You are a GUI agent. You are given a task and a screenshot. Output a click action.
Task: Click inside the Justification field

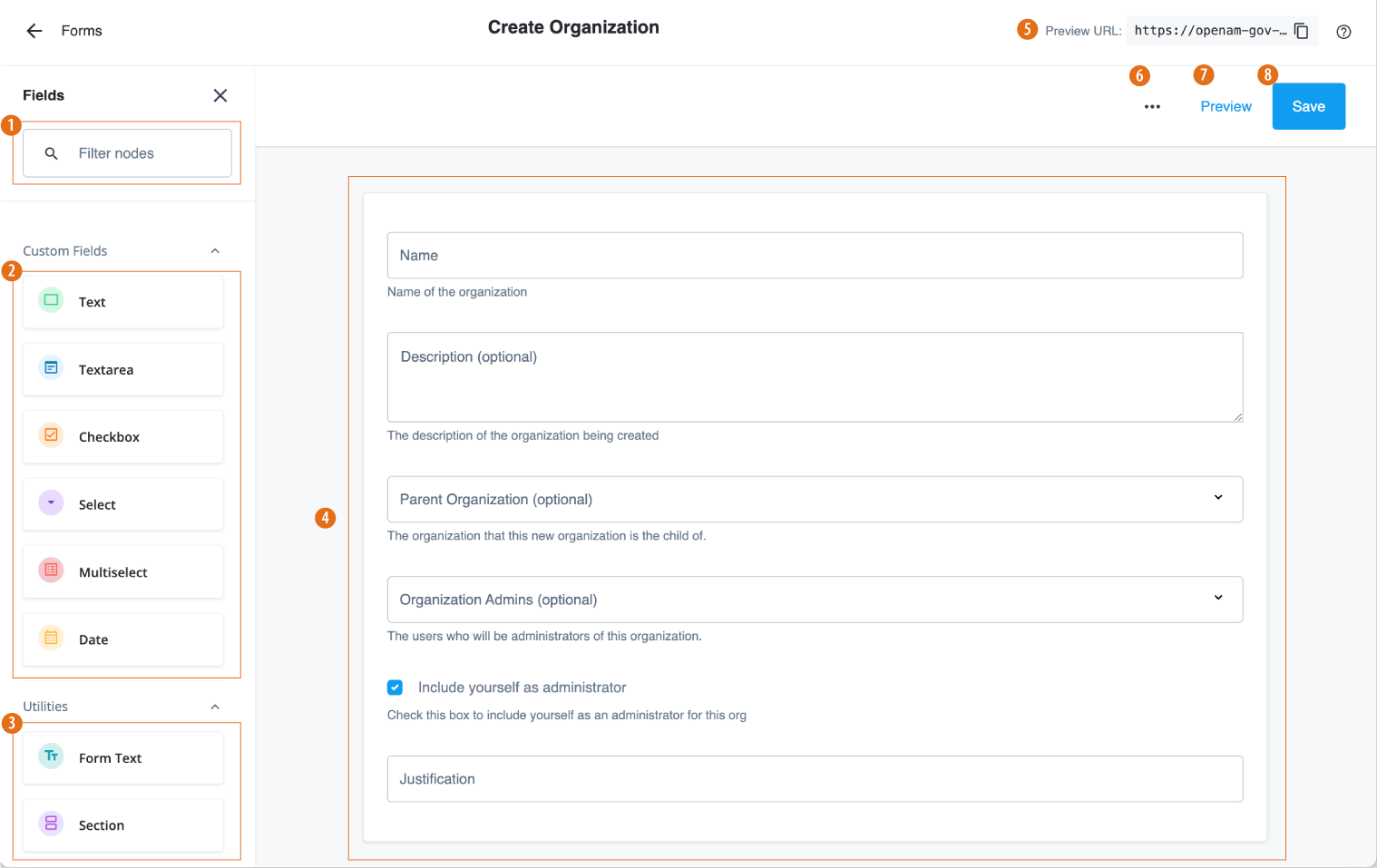tap(815, 778)
